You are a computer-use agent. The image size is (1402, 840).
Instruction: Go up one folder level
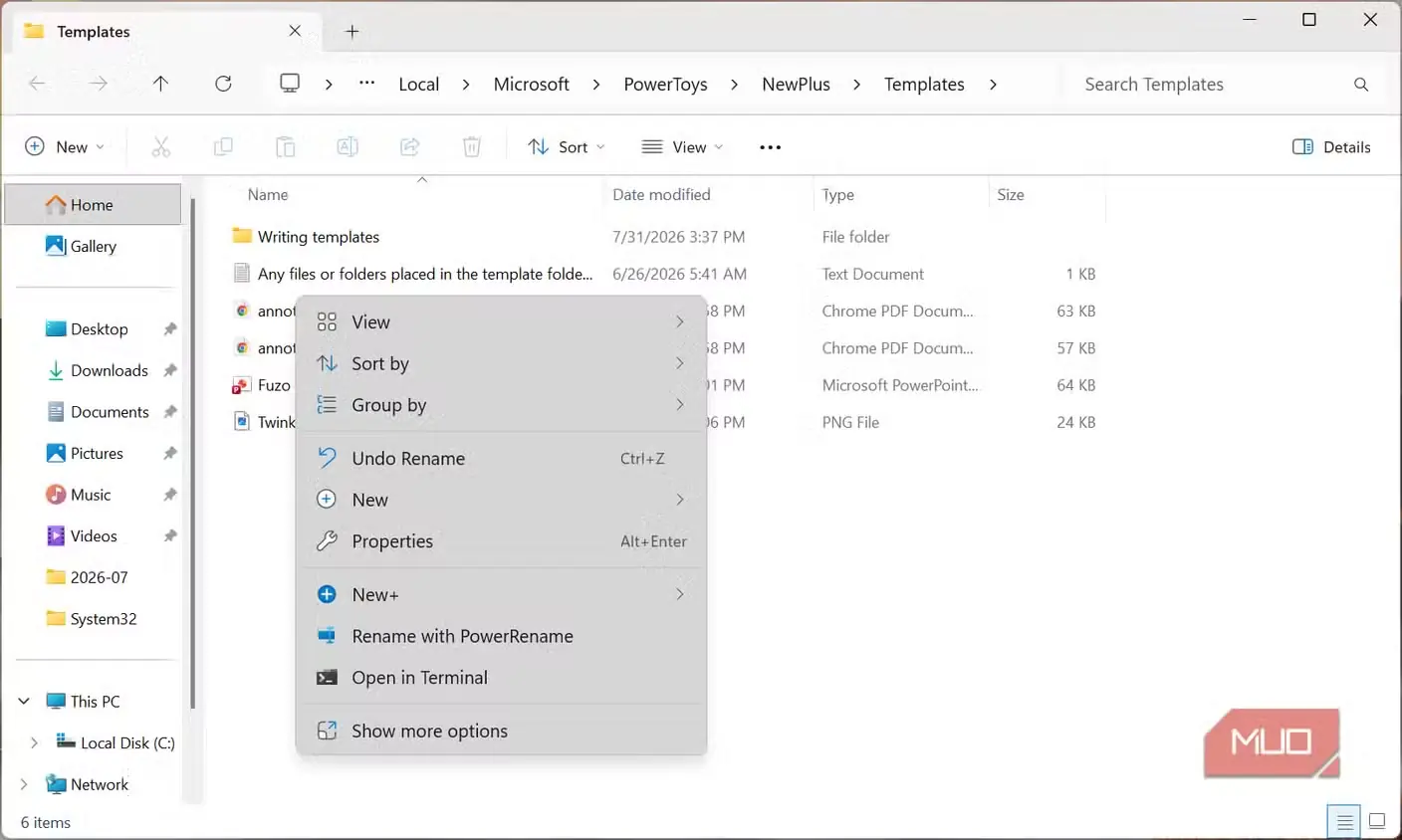pyautogui.click(x=160, y=84)
